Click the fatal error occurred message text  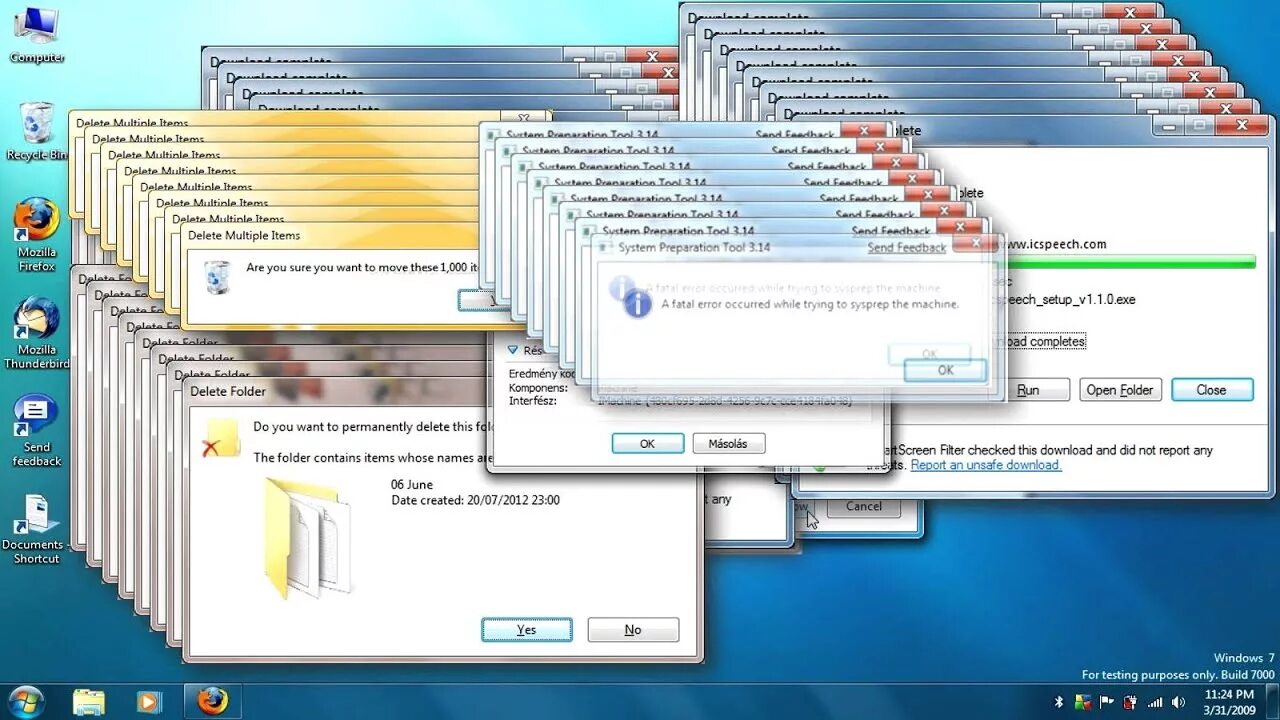811,304
